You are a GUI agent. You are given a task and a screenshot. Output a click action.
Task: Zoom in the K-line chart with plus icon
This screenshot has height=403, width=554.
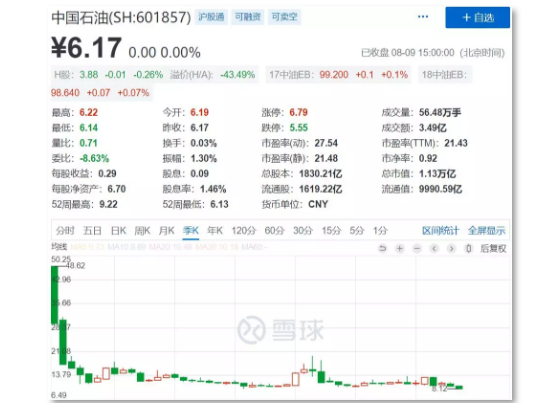click(x=400, y=249)
